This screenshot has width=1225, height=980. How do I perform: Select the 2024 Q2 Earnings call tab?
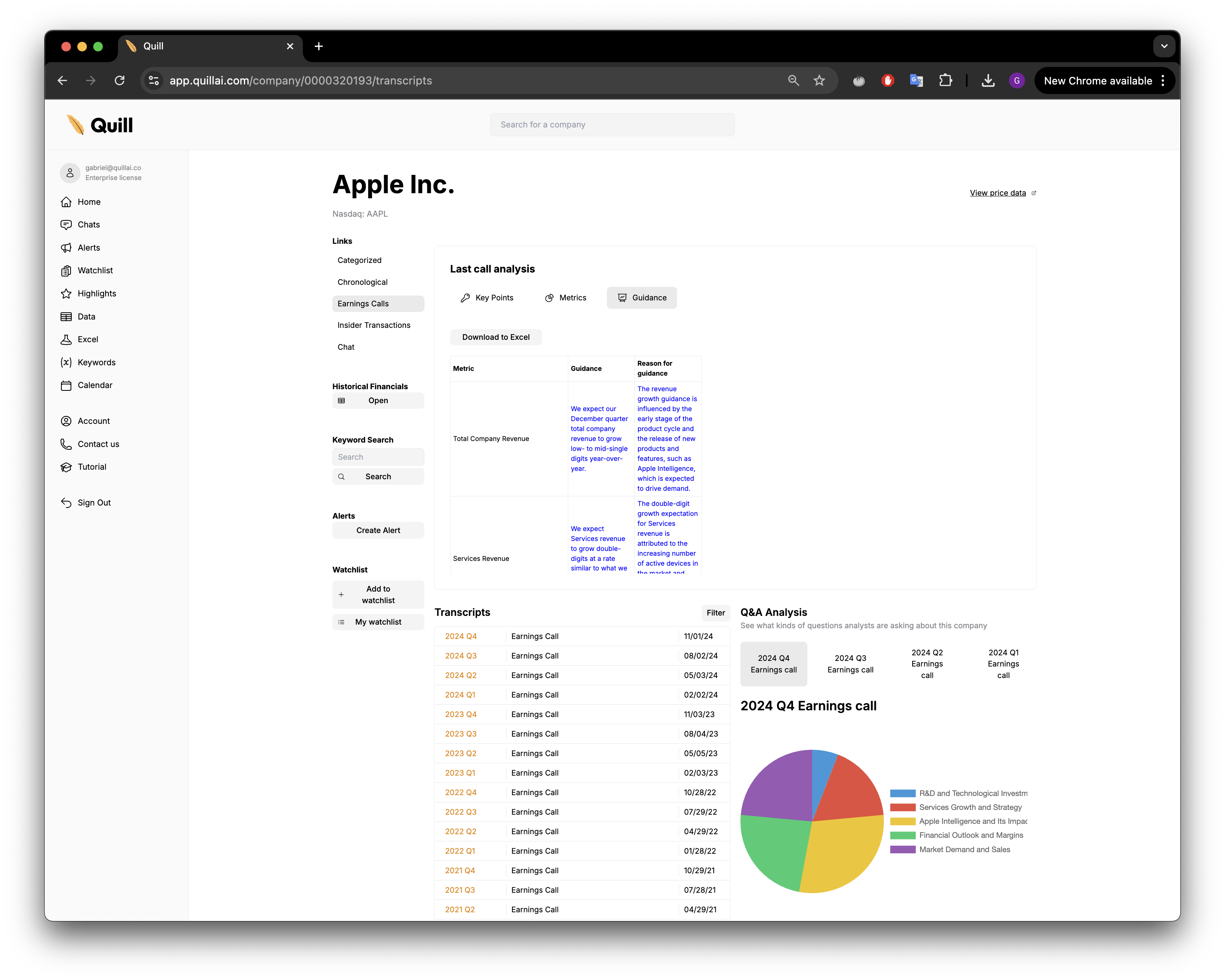(927, 664)
